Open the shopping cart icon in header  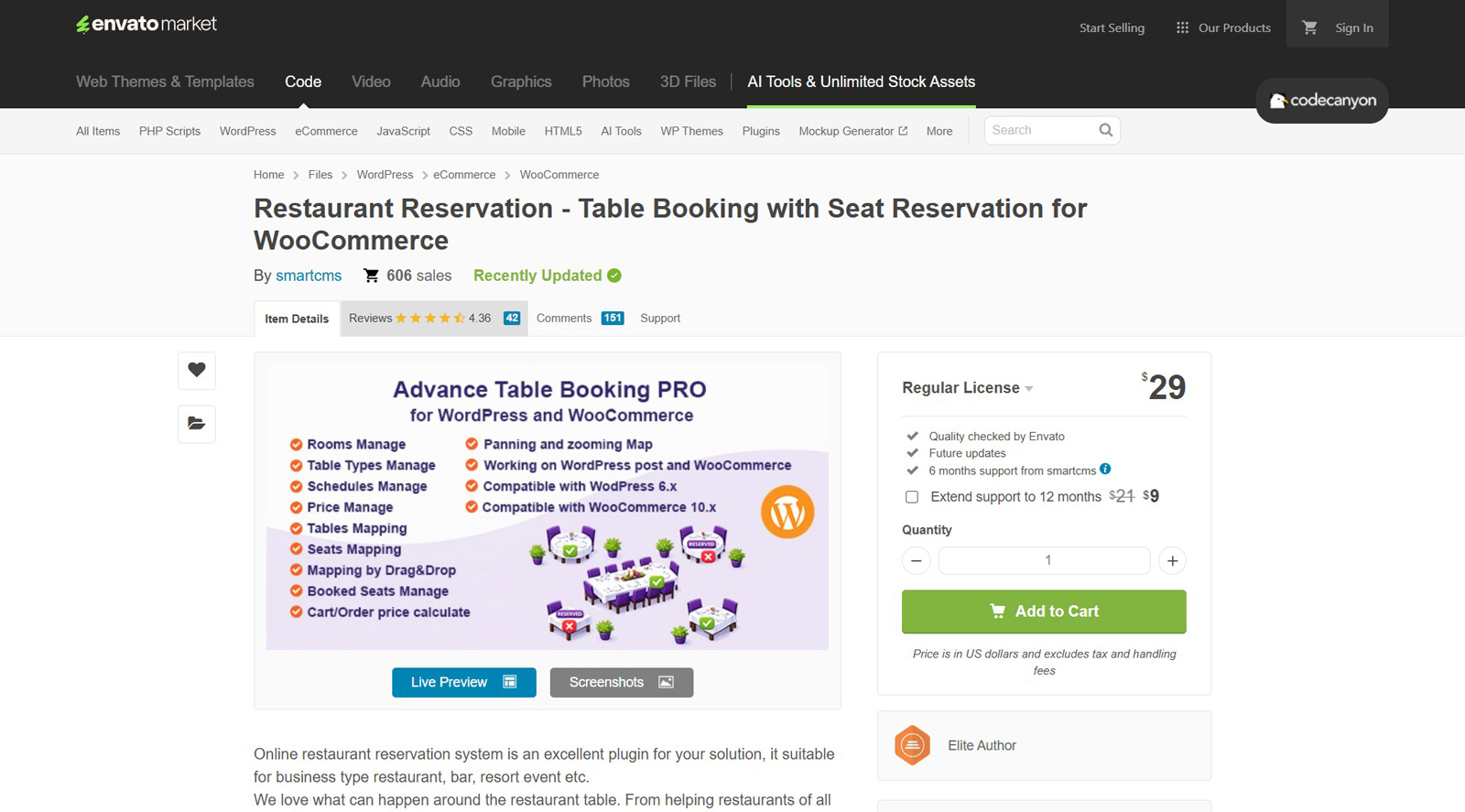(x=1309, y=27)
